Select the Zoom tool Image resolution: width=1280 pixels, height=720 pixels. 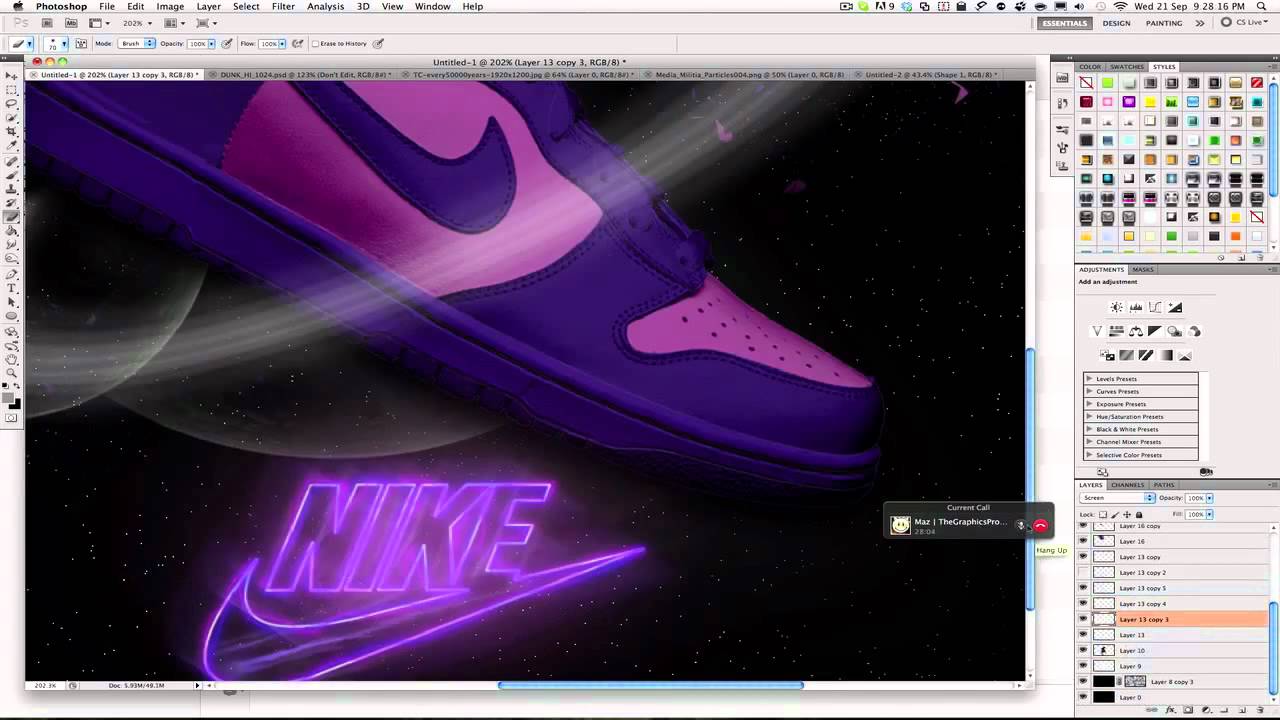[x=11, y=372]
